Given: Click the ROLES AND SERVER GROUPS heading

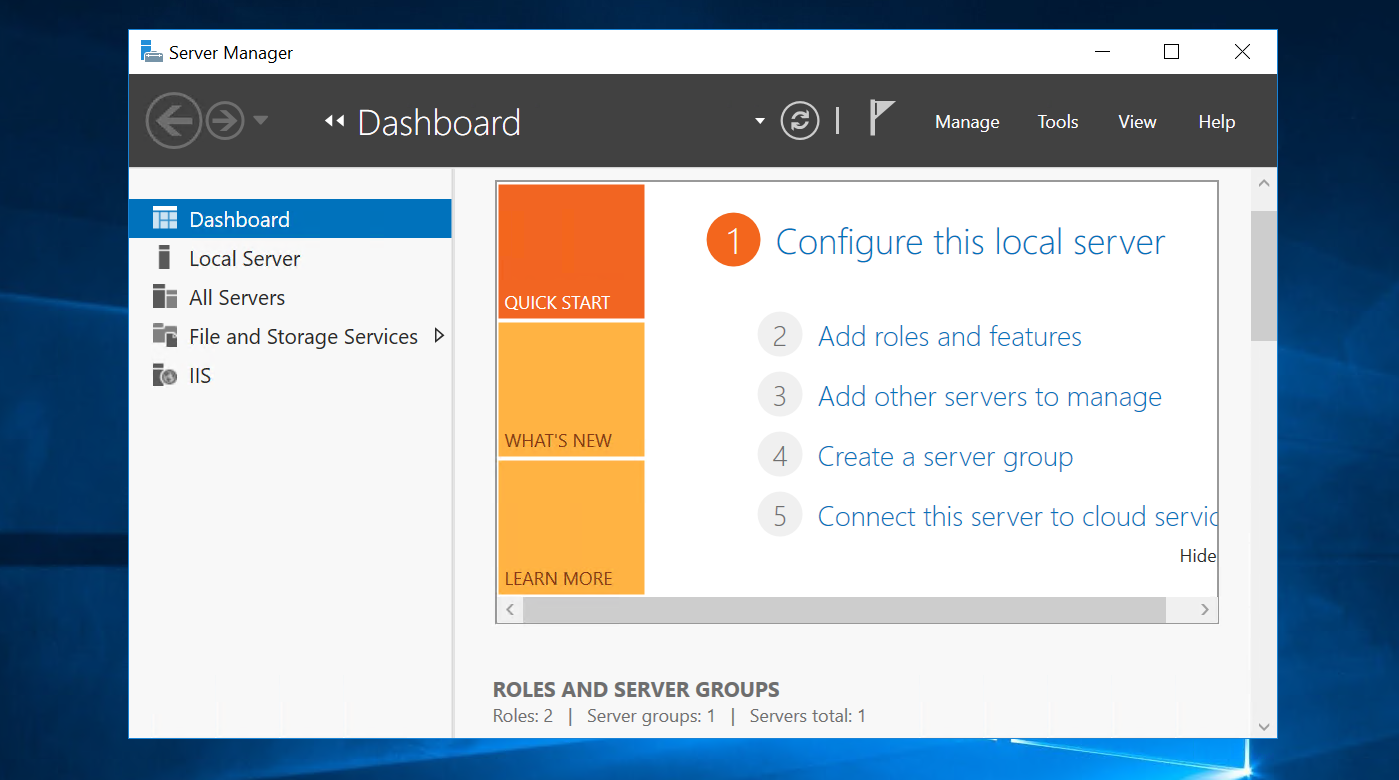Looking at the screenshot, I should [x=636, y=690].
